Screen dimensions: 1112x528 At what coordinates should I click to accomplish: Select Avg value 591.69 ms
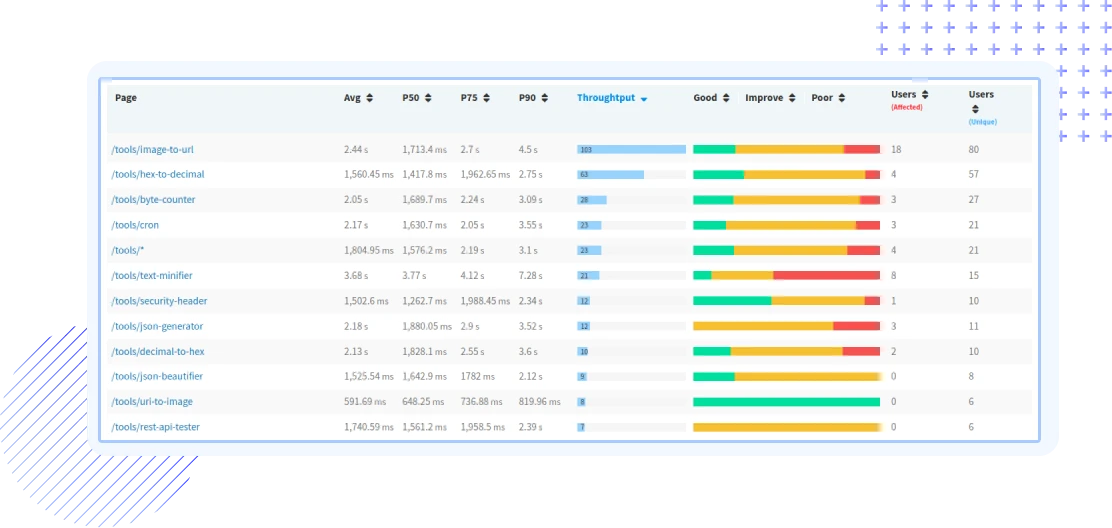365,402
